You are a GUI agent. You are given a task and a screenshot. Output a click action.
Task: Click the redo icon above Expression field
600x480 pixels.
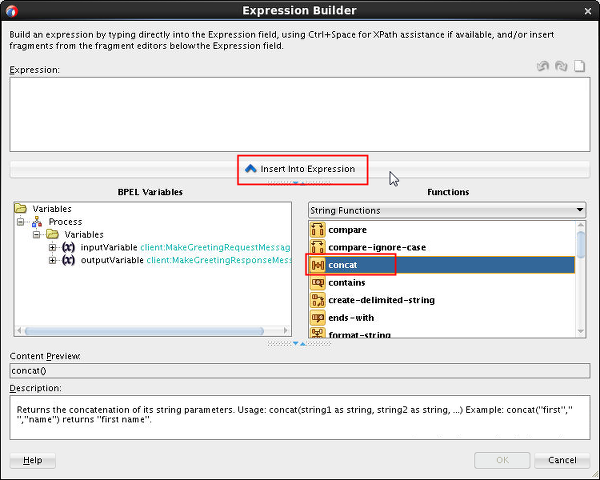tap(561, 67)
